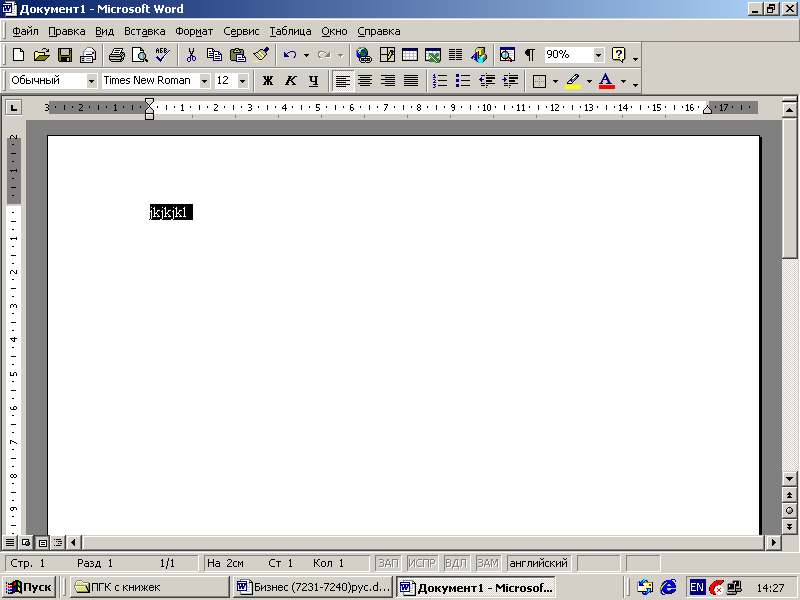Click the Пуск start button
Viewport: 800px width, 600px height.
click(29, 587)
